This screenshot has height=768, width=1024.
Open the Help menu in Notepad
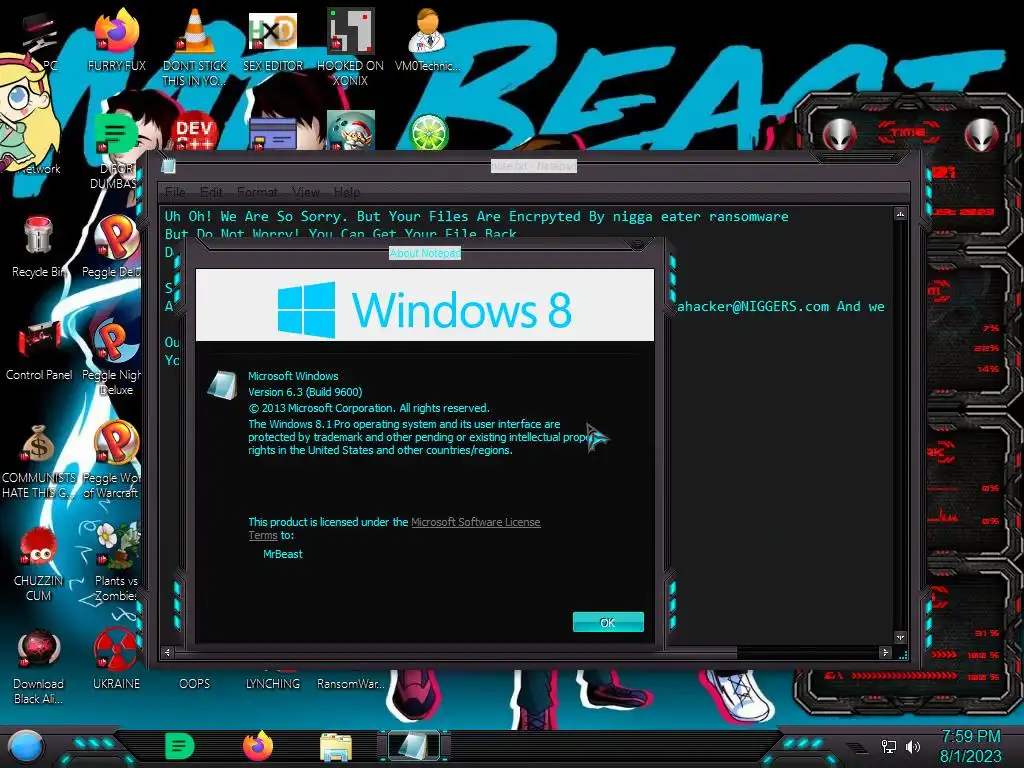pyautogui.click(x=347, y=192)
